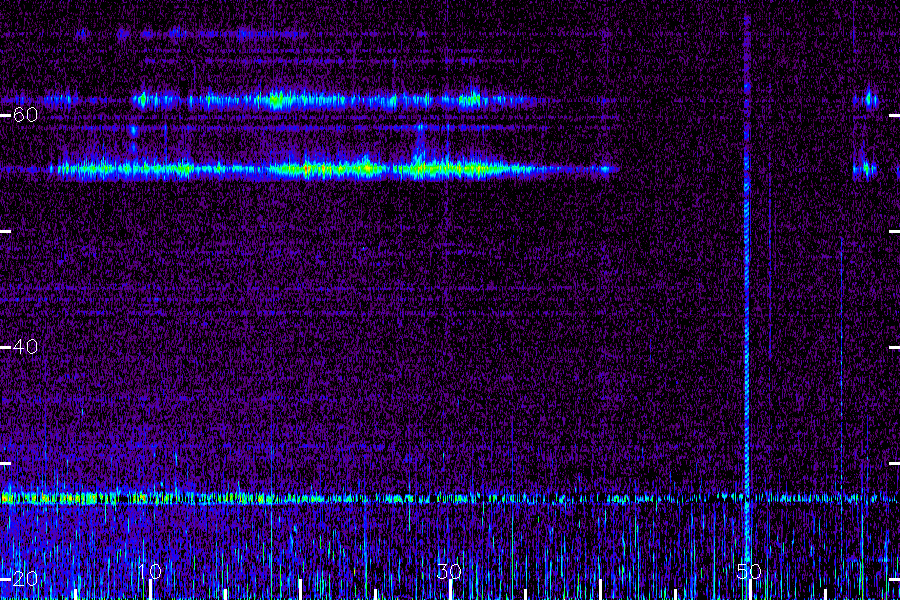Screen dimensions: 900x600
Task: Click the bright vertical streak above the 50 label
Action: (747, 287)
